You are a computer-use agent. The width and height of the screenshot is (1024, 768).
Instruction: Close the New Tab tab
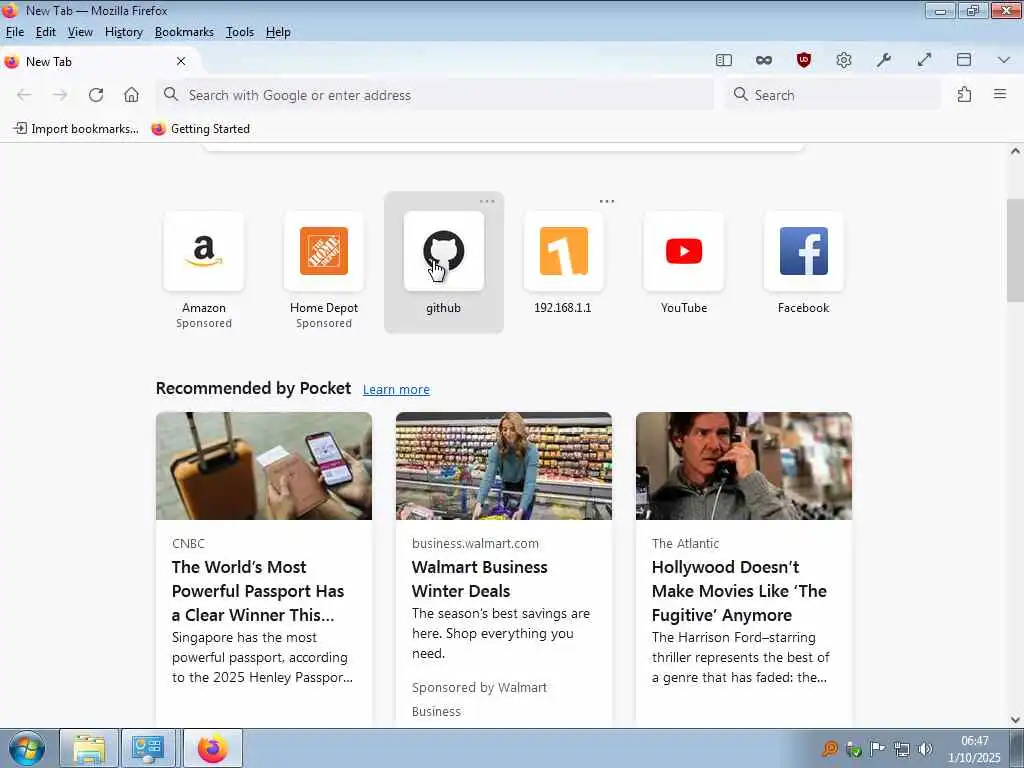(x=181, y=61)
